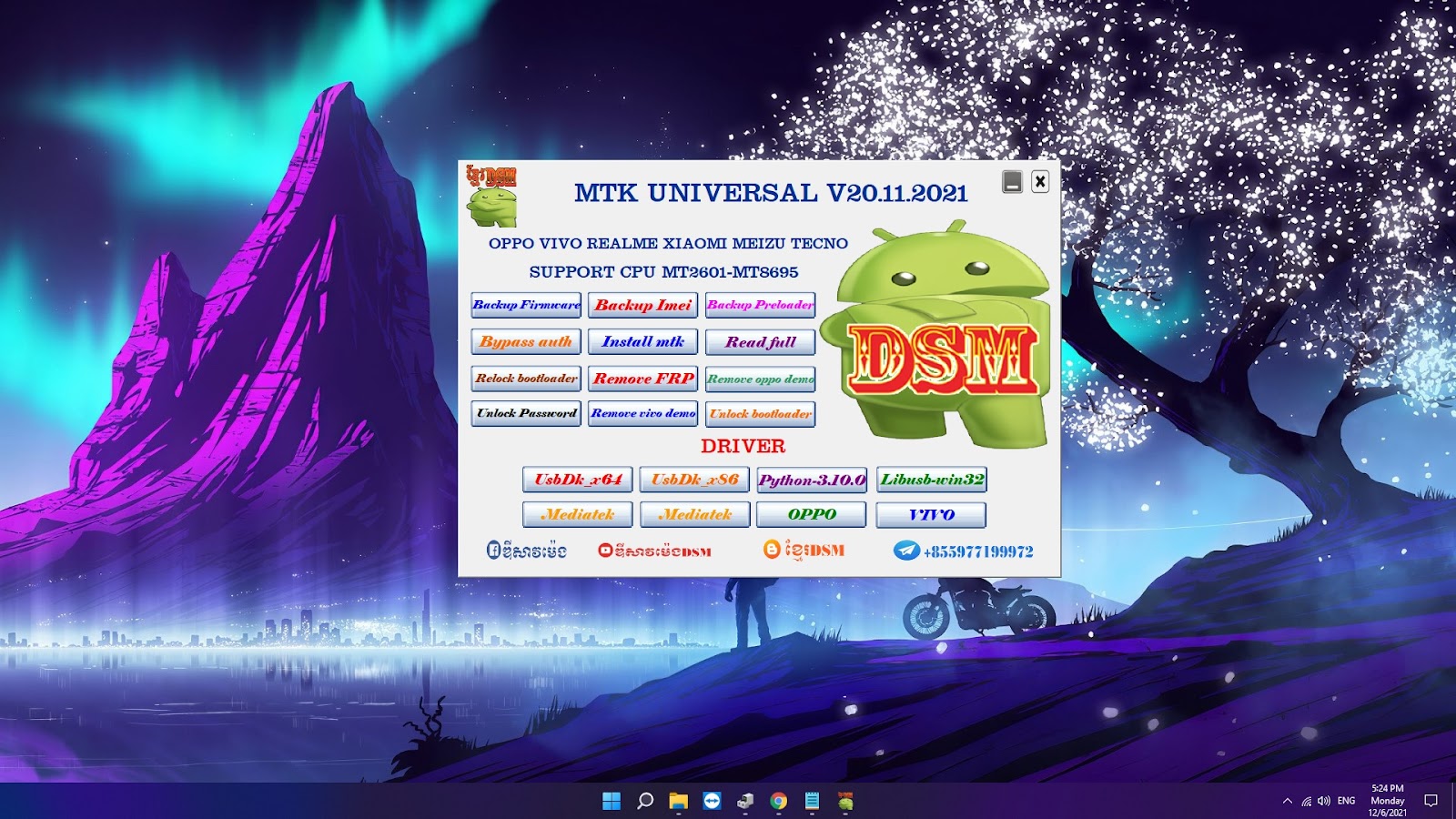Switch ENG input language
This screenshot has height=819, width=1456.
[x=1347, y=801]
